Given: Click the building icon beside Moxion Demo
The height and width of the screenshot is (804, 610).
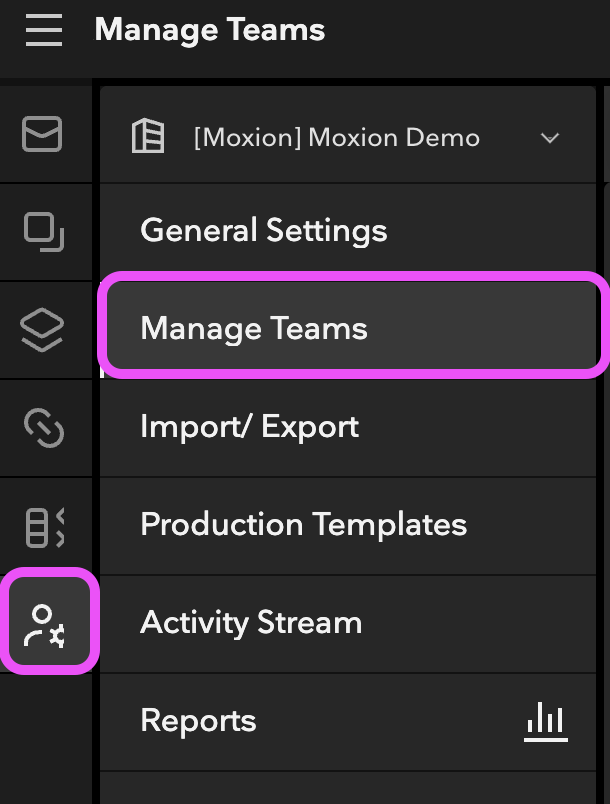Looking at the screenshot, I should click(148, 136).
